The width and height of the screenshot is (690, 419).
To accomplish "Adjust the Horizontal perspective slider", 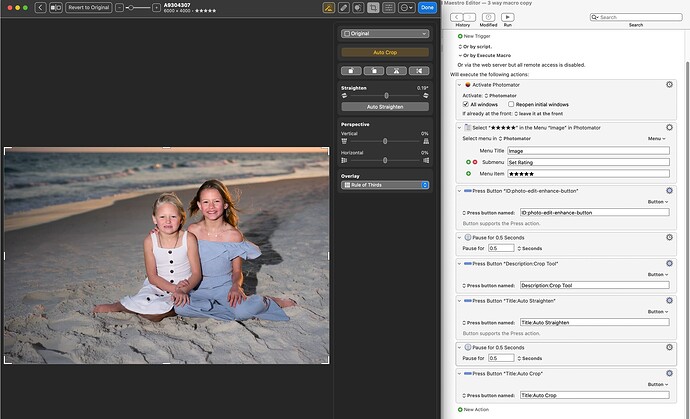I will click(x=385, y=161).
